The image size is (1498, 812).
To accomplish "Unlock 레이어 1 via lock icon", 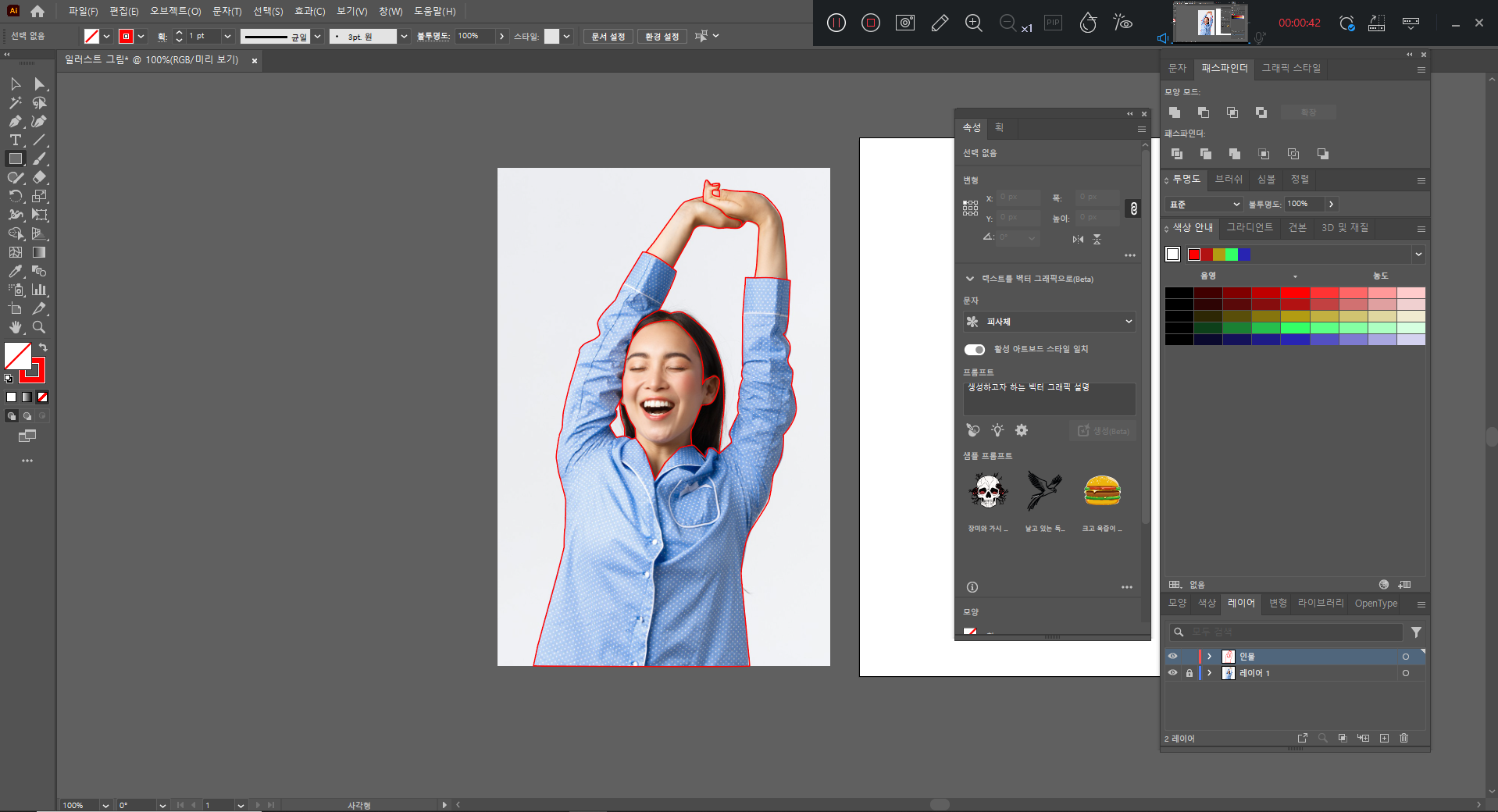I will 1189,673.
